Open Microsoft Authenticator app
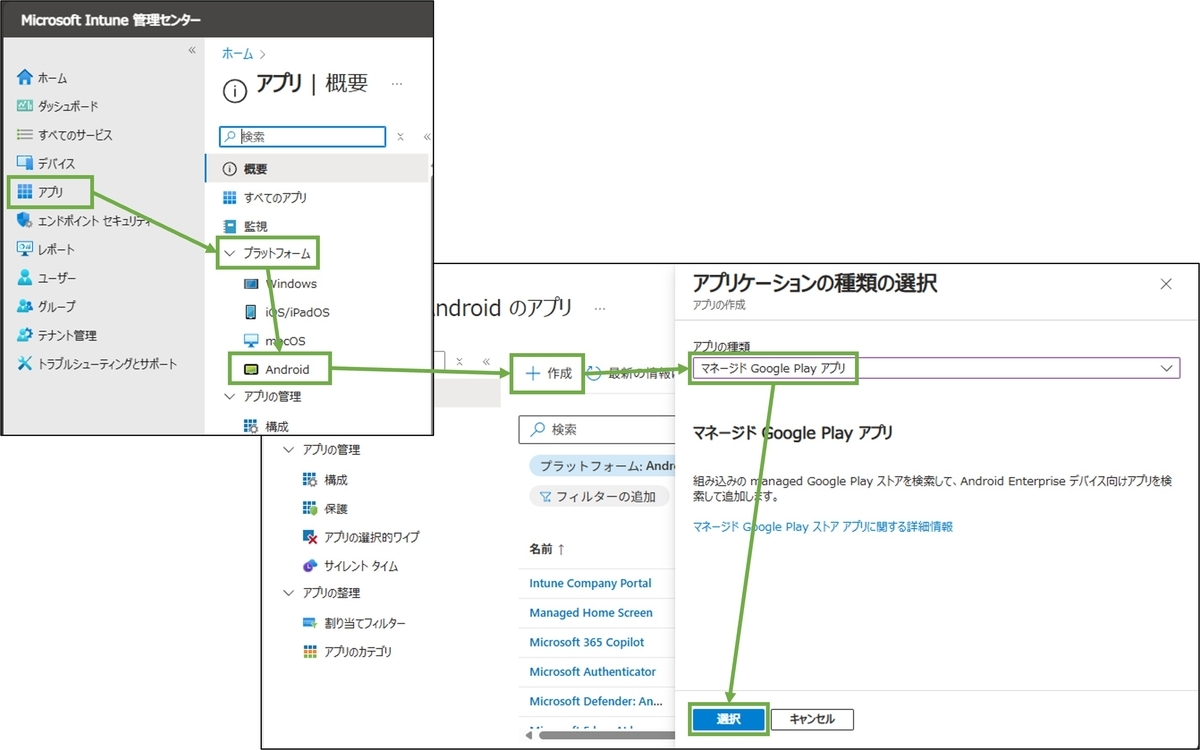Viewport: 1200px width, 750px height. click(593, 672)
